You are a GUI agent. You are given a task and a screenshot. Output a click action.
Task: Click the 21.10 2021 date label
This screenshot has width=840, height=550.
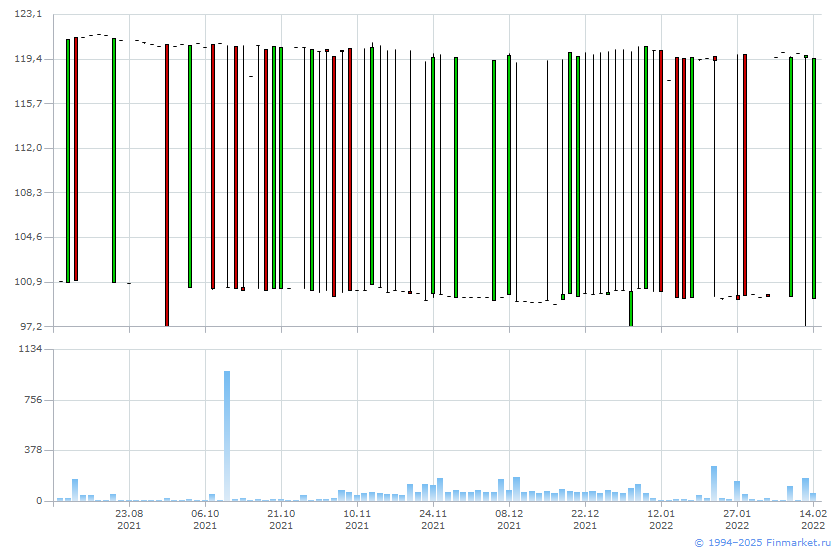tap(281, 519)
